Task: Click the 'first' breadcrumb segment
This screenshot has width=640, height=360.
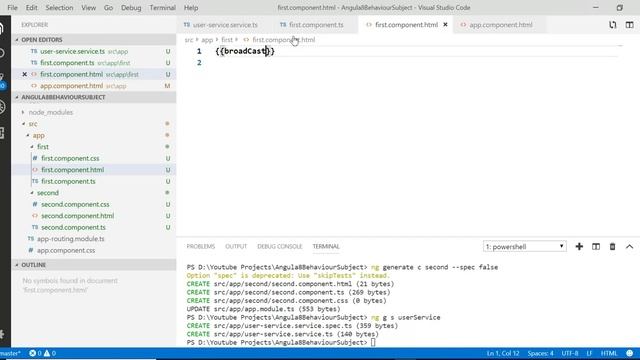Action: [x=227, y=40]
